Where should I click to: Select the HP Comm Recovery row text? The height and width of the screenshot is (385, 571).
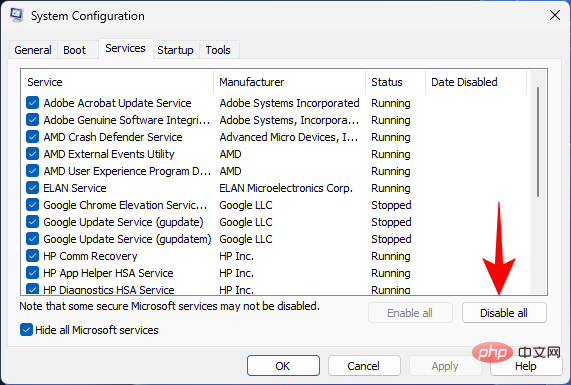[x=90, y=256]
